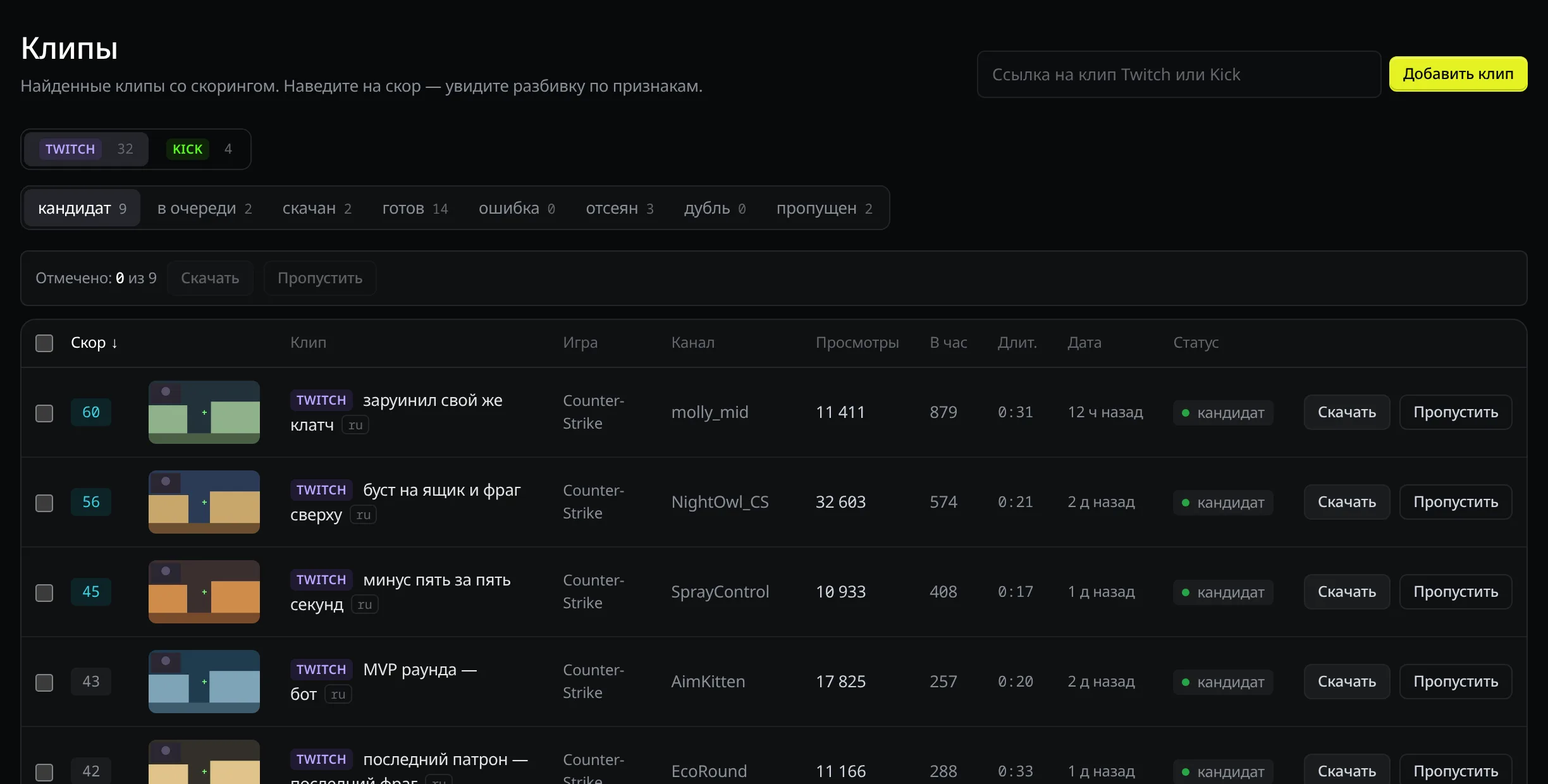Download the SprayControl clip

(1347, 592)
